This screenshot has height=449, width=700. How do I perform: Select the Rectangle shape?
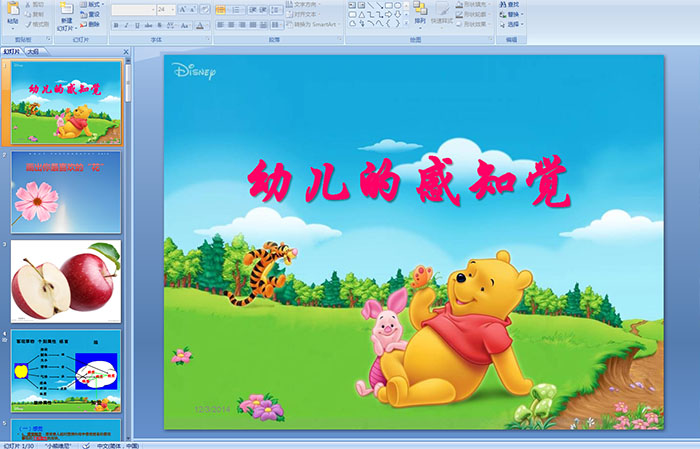pos(388,5)
